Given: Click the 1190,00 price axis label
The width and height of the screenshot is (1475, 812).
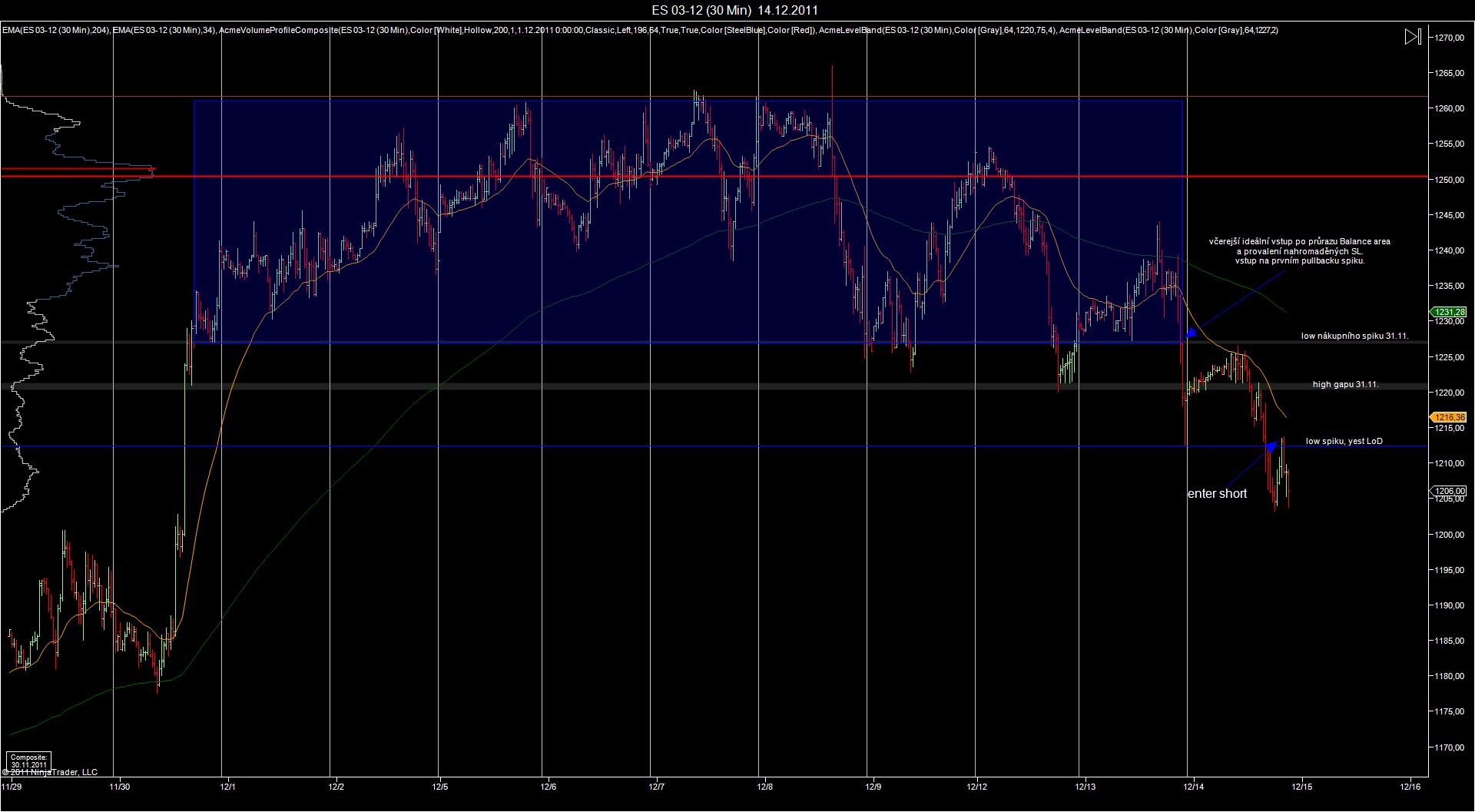Looking at the screenshot, I should 1450,605.
